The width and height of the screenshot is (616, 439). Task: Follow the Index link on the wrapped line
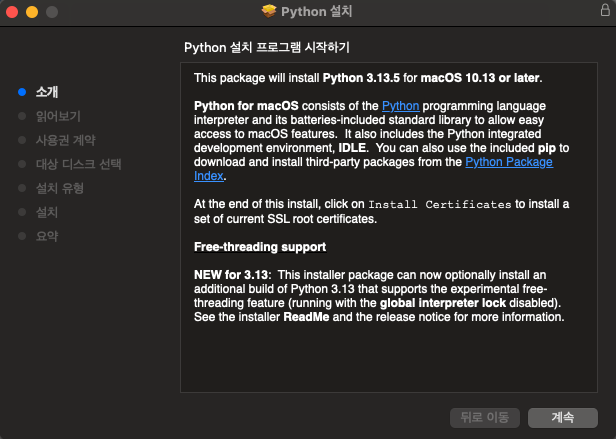point(209,176)
